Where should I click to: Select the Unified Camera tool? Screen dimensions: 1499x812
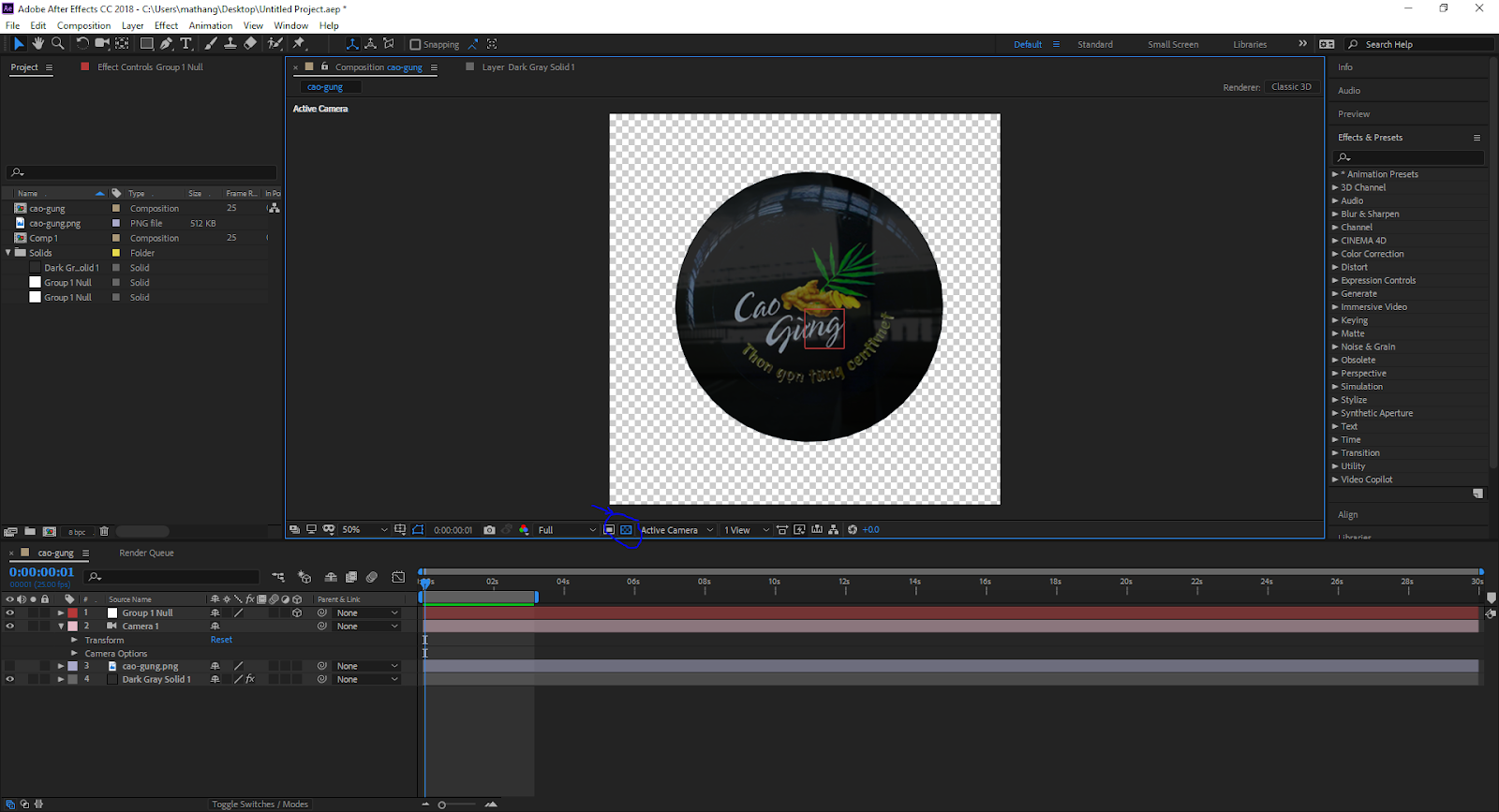click(102, 43)
